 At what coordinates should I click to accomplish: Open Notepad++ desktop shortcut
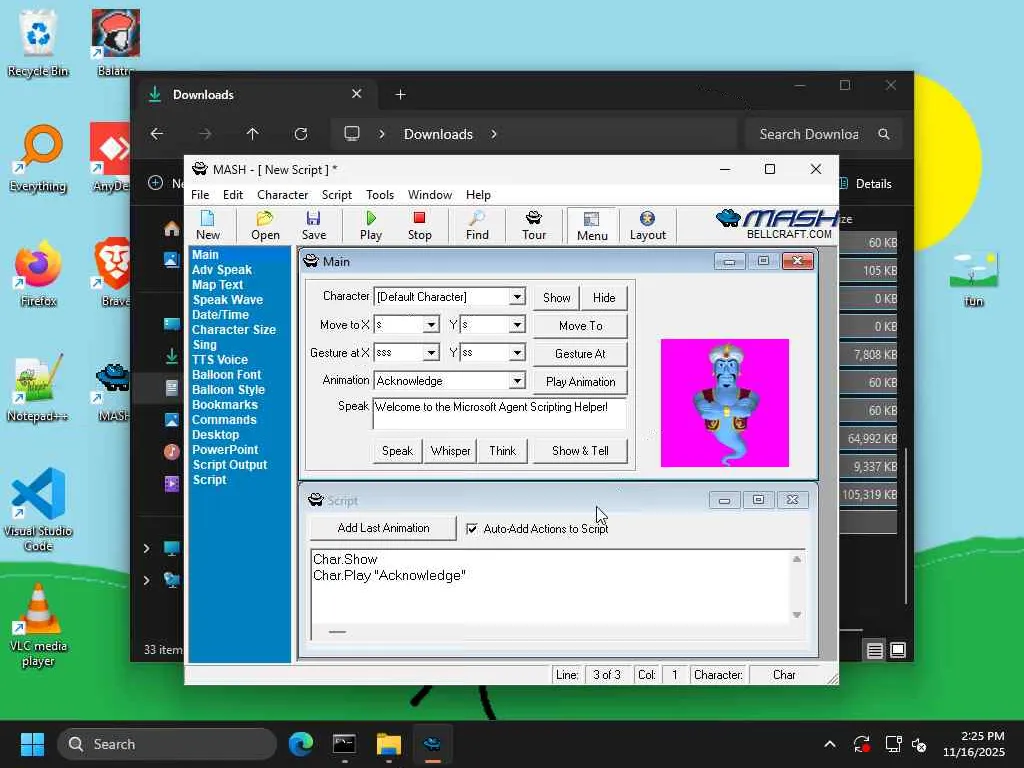pos(39,389)
